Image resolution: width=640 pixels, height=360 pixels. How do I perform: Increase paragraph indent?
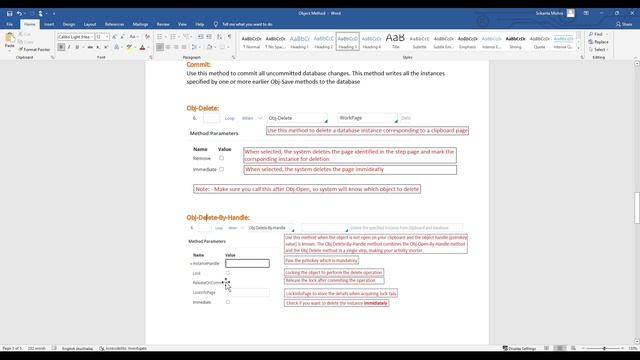coord(209,37)
